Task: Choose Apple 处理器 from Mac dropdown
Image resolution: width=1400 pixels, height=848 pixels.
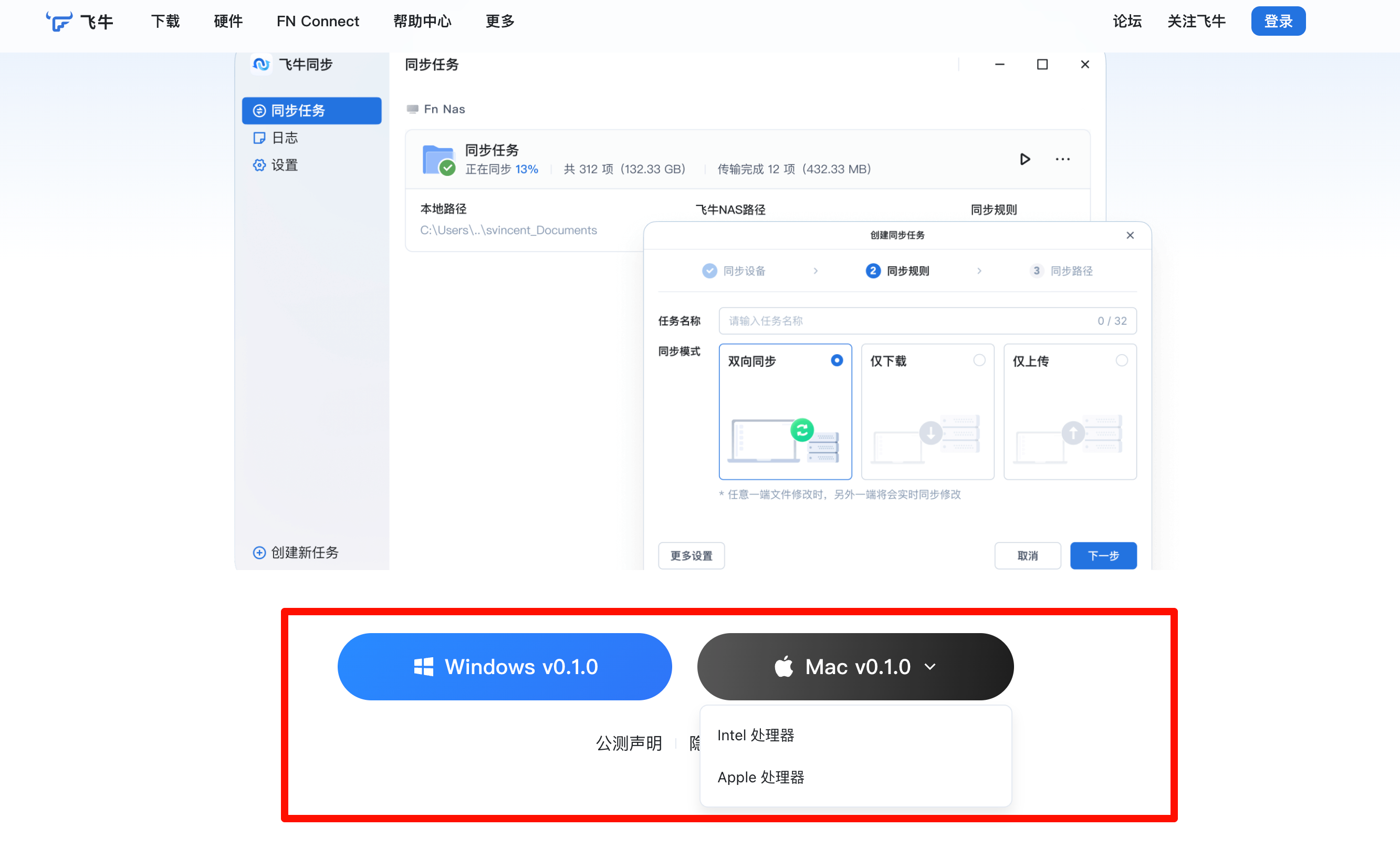Action: pos(761,777)
